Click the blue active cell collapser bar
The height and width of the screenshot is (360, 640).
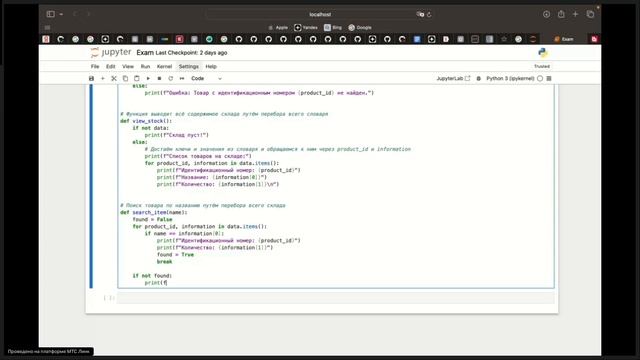click(x=91, y=186)
